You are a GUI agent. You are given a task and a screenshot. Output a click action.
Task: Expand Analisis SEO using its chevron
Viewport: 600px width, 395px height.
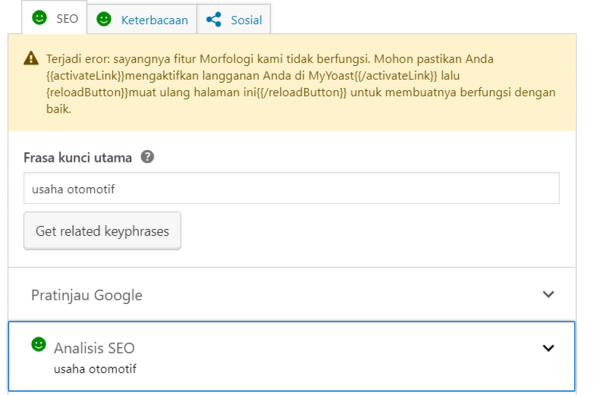click(x=548, y=348)
